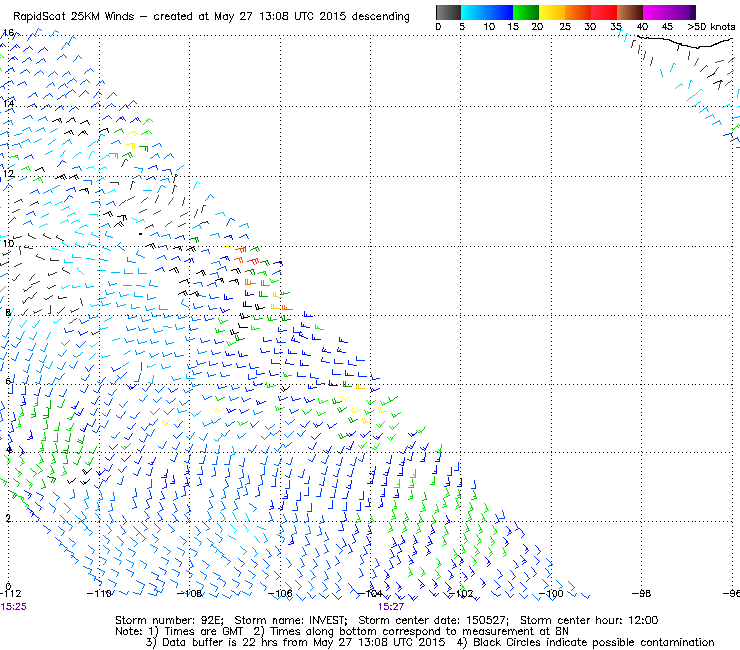Click the -102 longitude axis label

click(461, 594)
